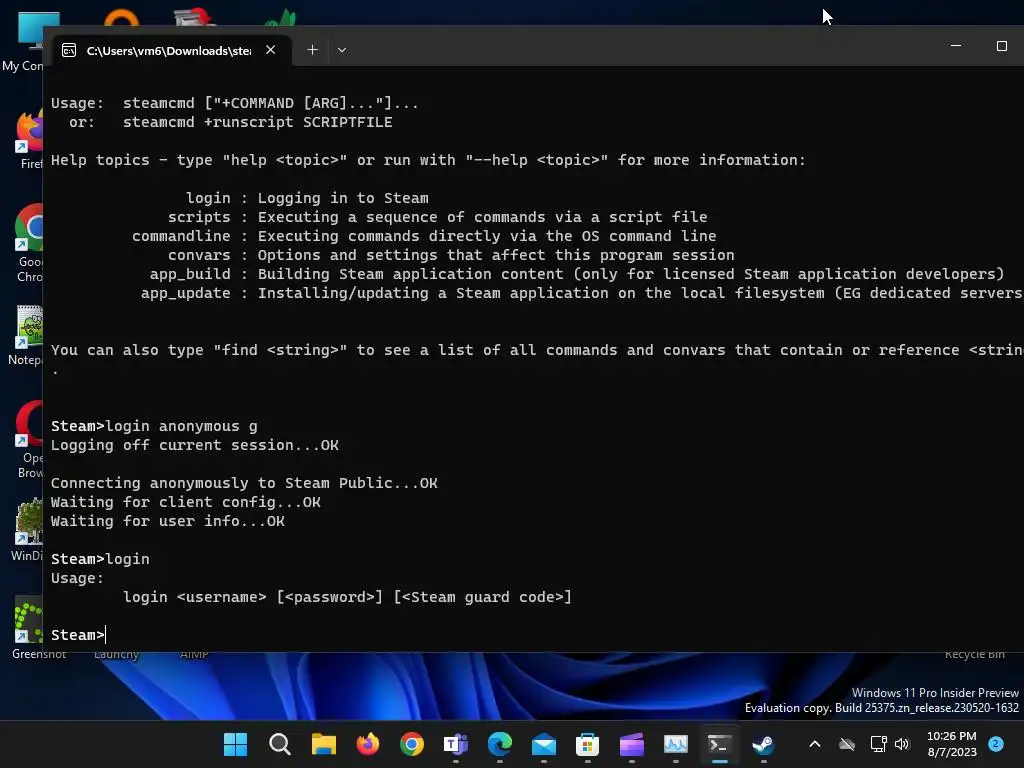
Task: Open volume control in system tray
Action: 902,744
